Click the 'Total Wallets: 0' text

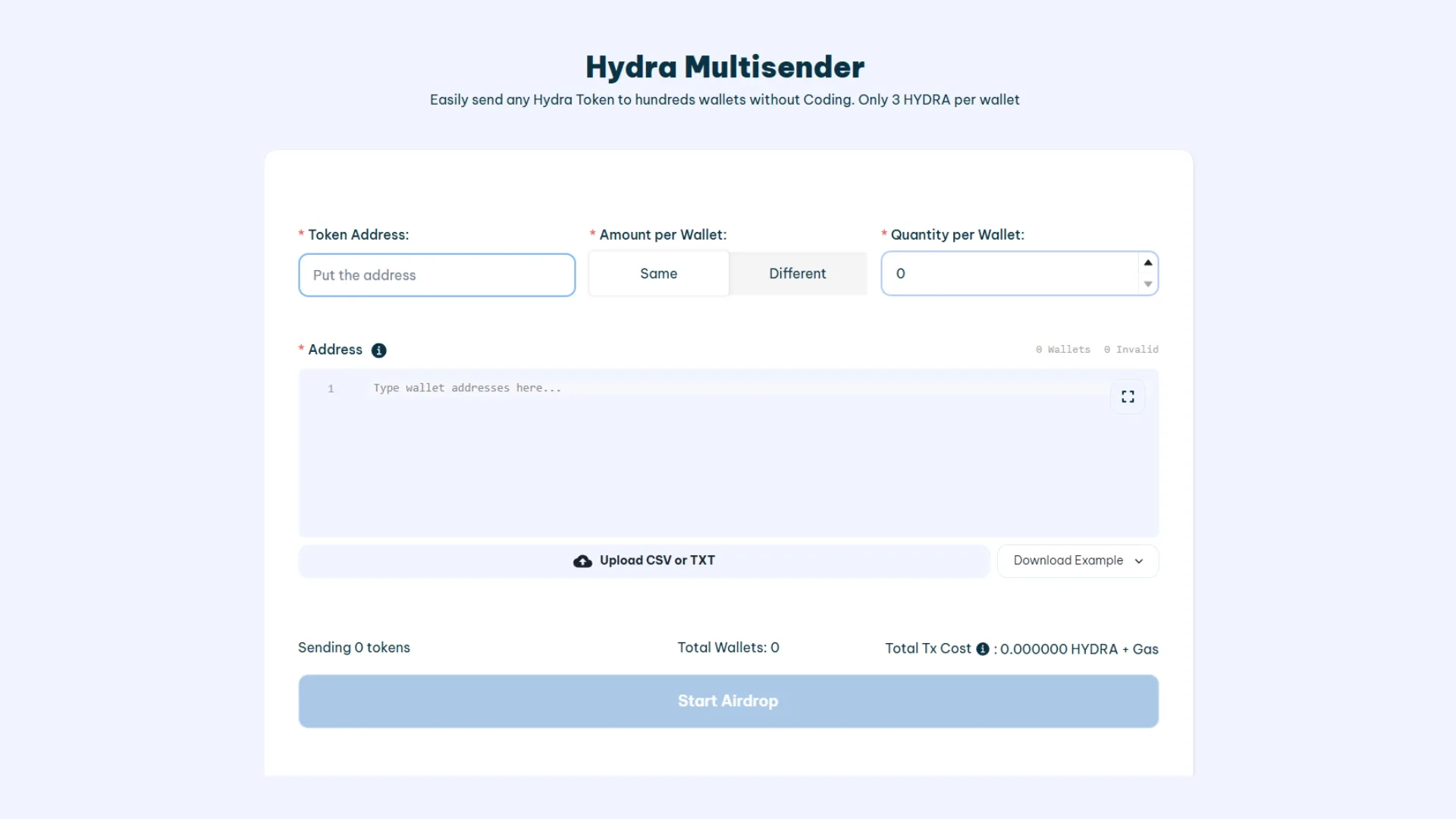tap(728, 648)
